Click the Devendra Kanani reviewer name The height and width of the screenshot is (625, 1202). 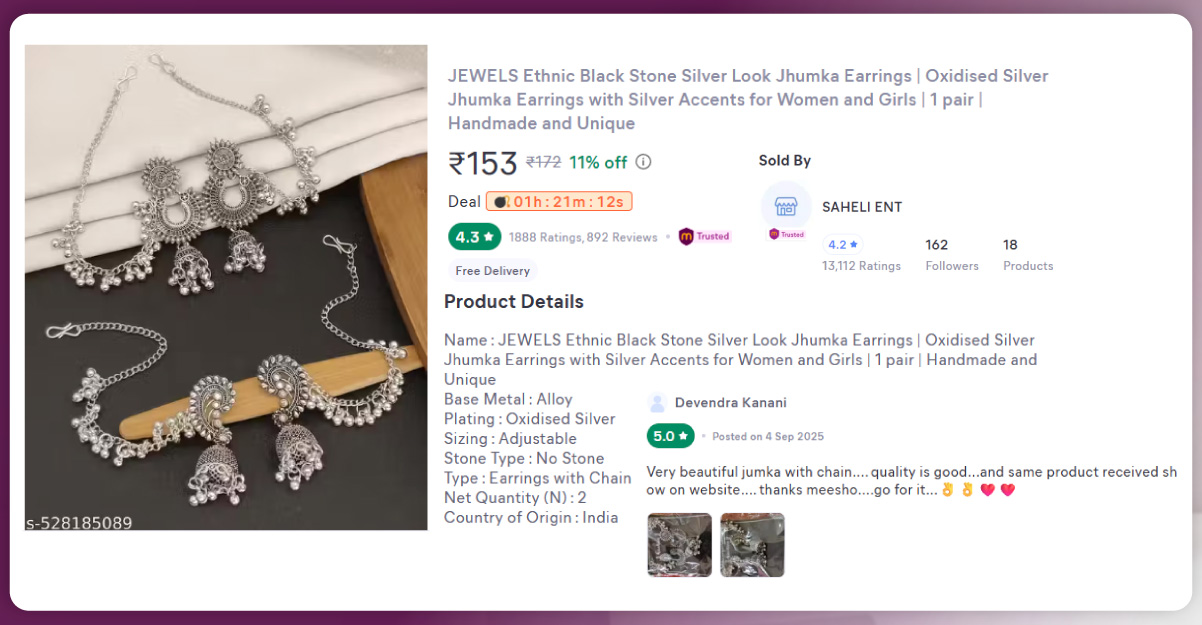point(730,403)
